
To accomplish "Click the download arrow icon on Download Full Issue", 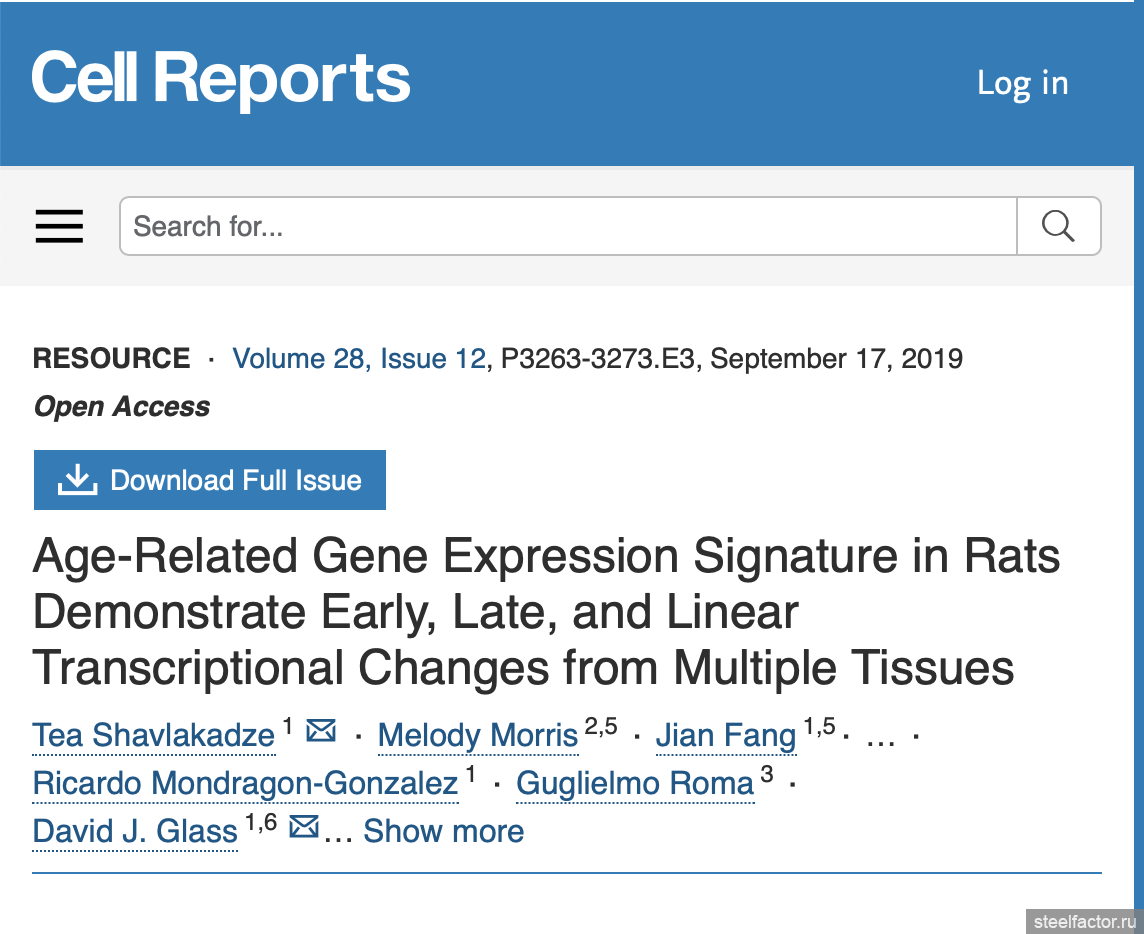I will click(77, 479).
